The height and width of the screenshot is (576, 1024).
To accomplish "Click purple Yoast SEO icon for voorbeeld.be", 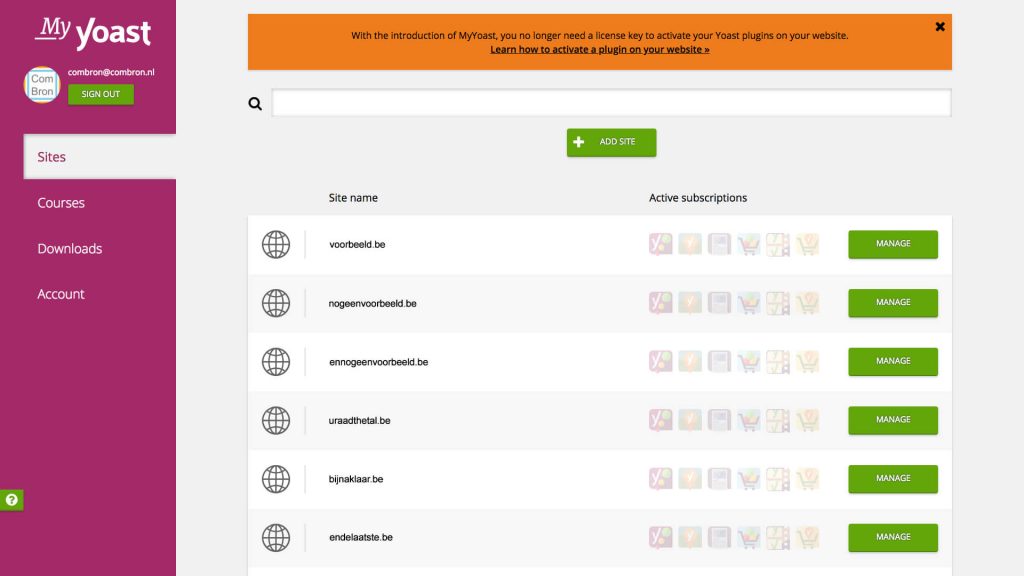I will pos(660,244).
